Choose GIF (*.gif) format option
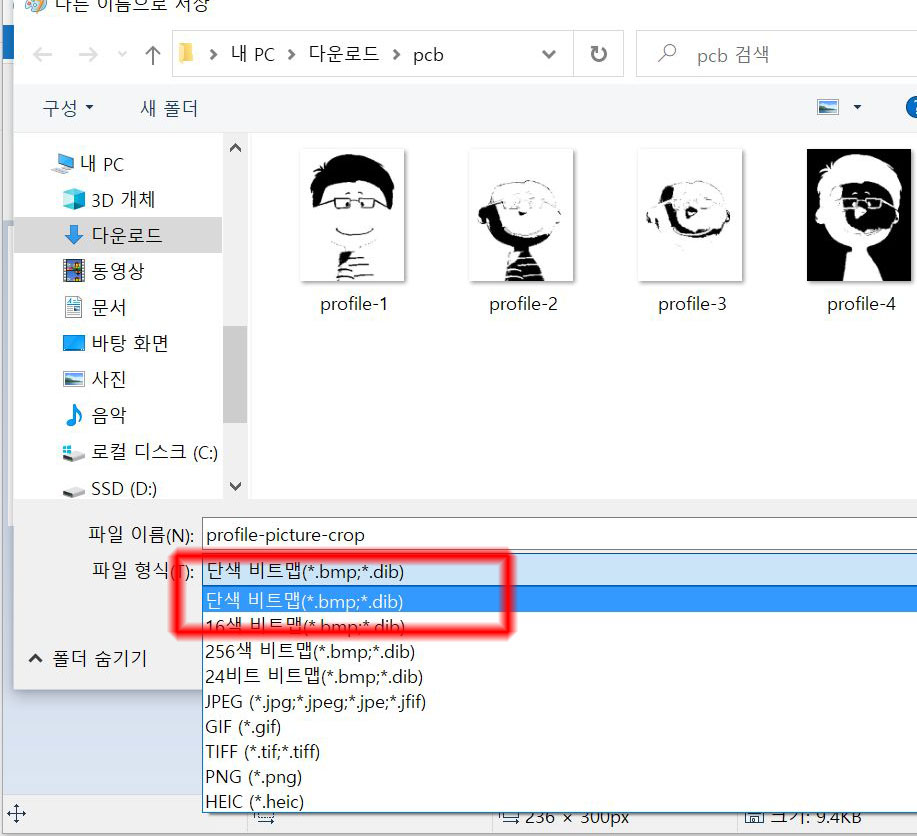Image resolution: width=917 pixels, height=836 pixels. tap(560, 727)
